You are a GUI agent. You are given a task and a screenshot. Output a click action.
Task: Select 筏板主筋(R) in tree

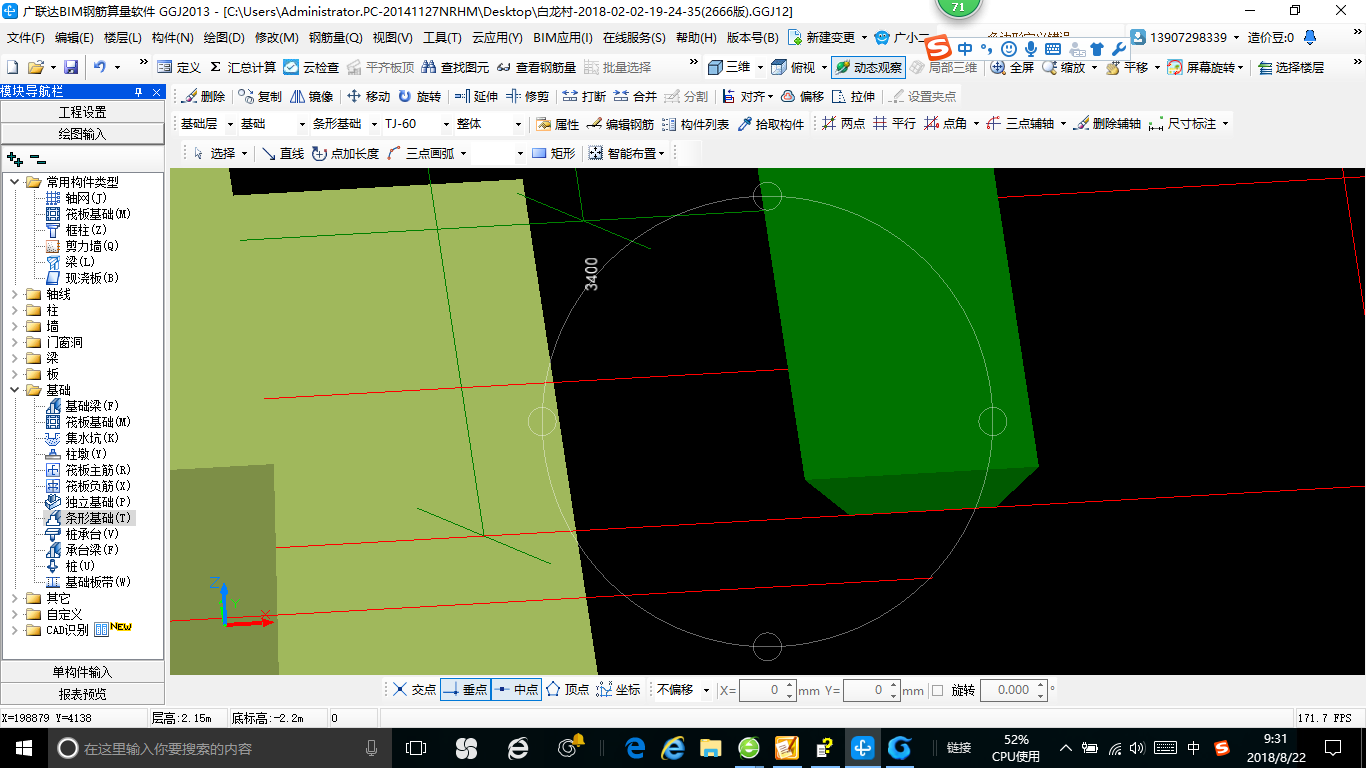pyautogui.click(x=98, y=470)
